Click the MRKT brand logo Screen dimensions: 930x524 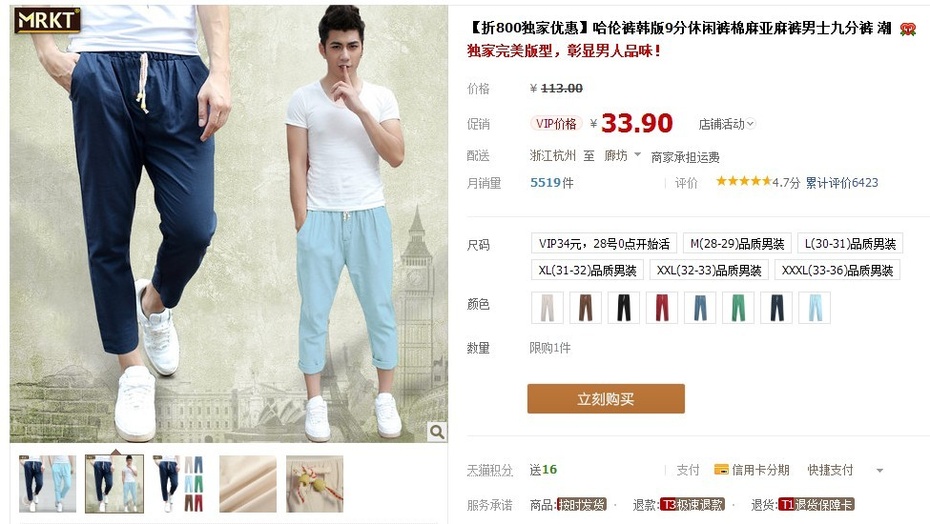coord(47,20)
